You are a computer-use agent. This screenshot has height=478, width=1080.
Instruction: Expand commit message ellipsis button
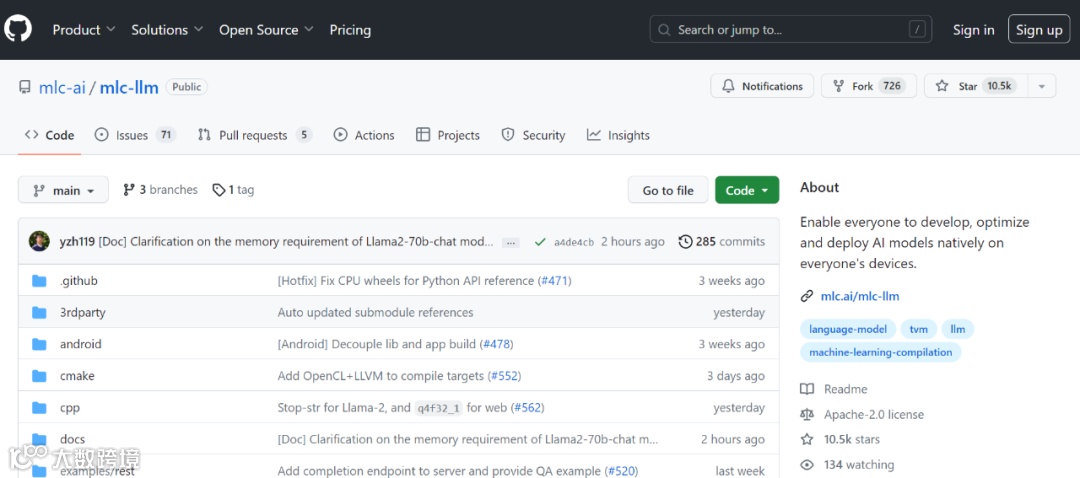pyautogui.click(x=510, y=242)
